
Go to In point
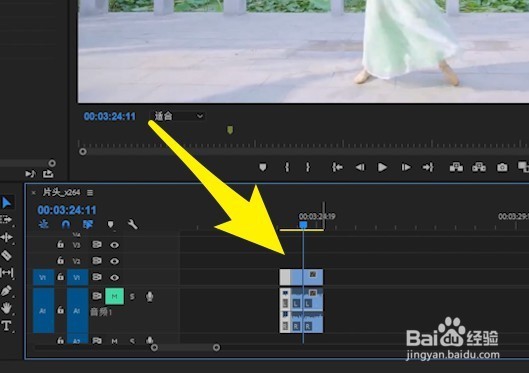(x=337, y=167)
